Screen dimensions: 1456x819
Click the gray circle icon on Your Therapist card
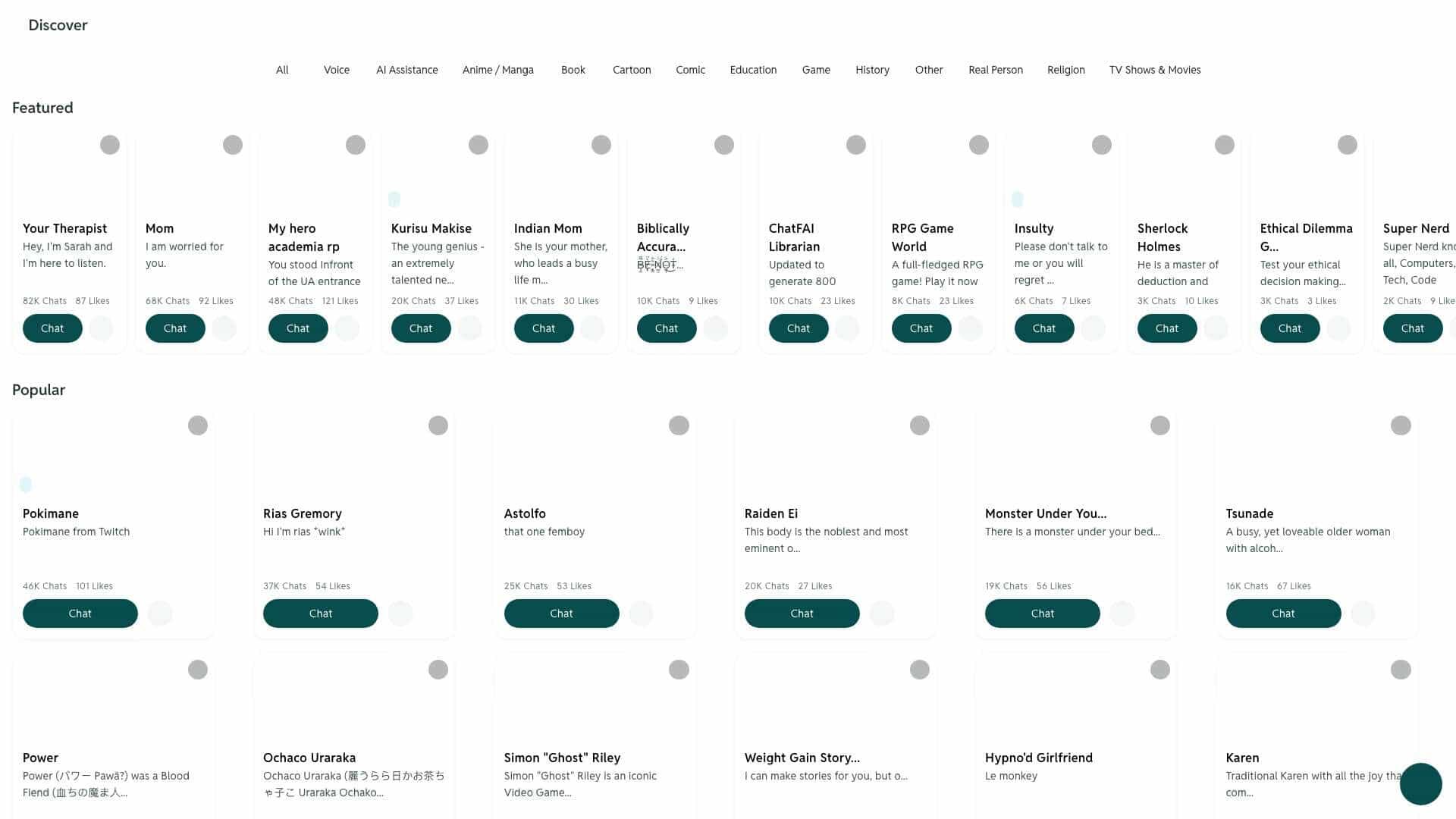click(x=110, y=145)
